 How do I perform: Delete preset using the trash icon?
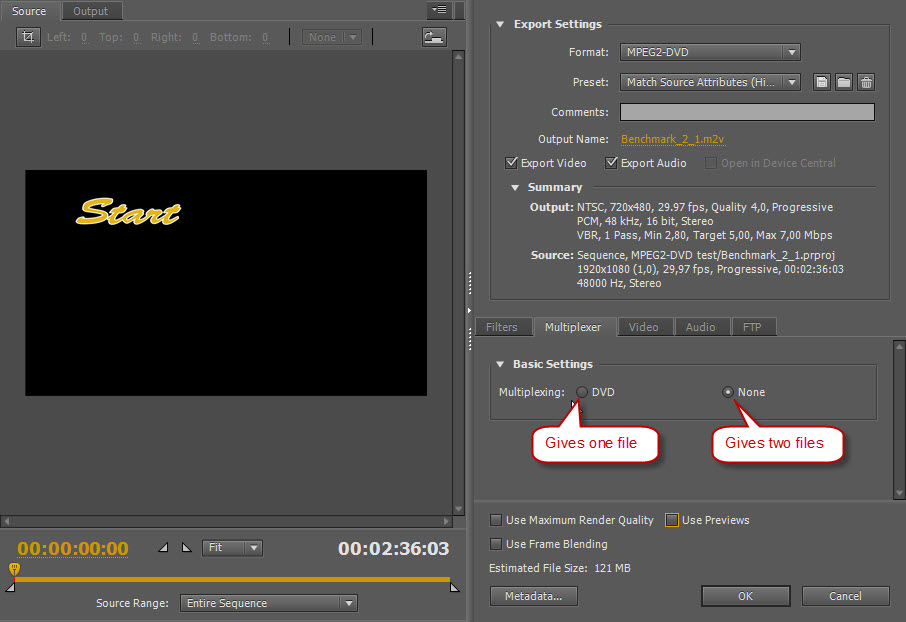866,82
